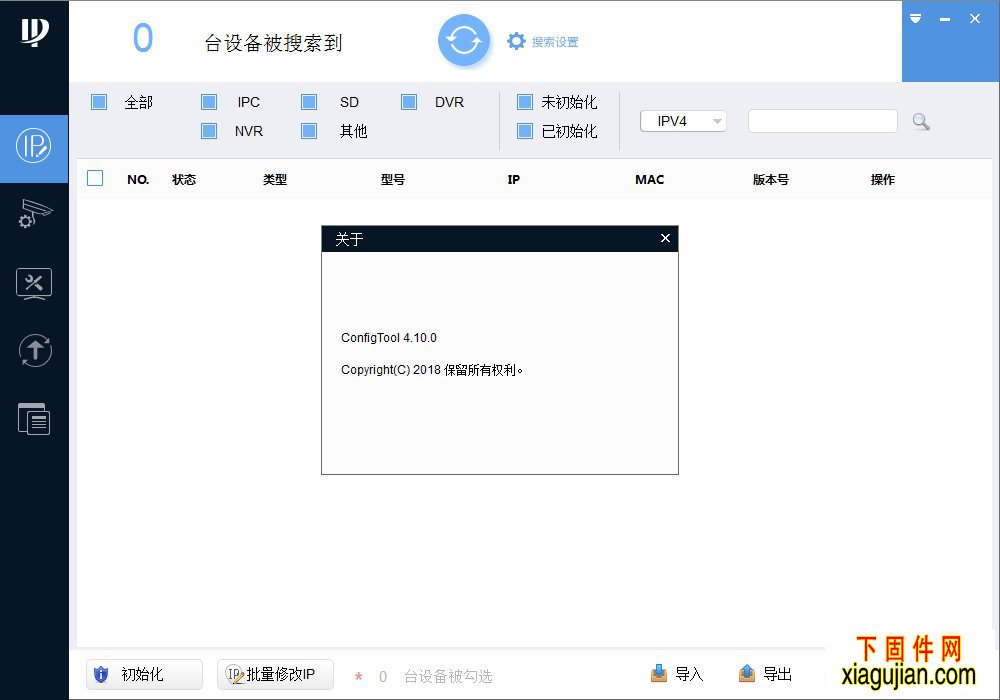
Task: Open the camera device configuration section
Action: (x=34, y=215)
